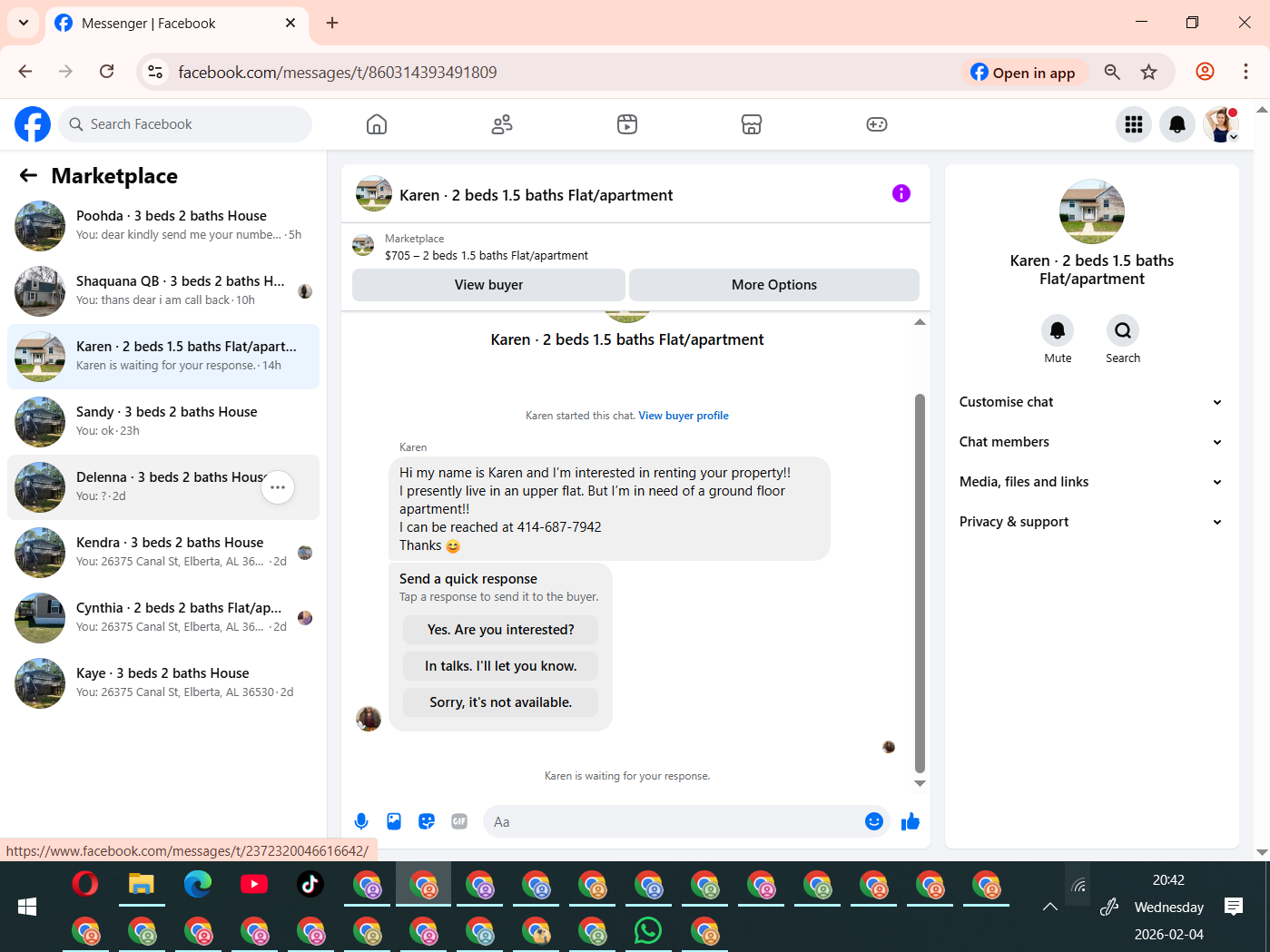Viewport: 1270px width, 952px height.
Task: Mute this conversation with bell icon
Action: click(1058, 330)
